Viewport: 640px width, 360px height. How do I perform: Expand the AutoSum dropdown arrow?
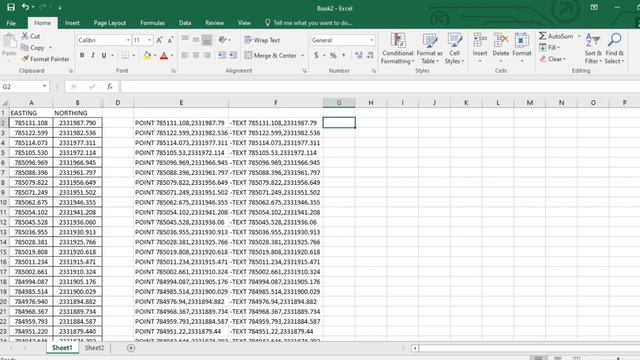click(579, 36)
